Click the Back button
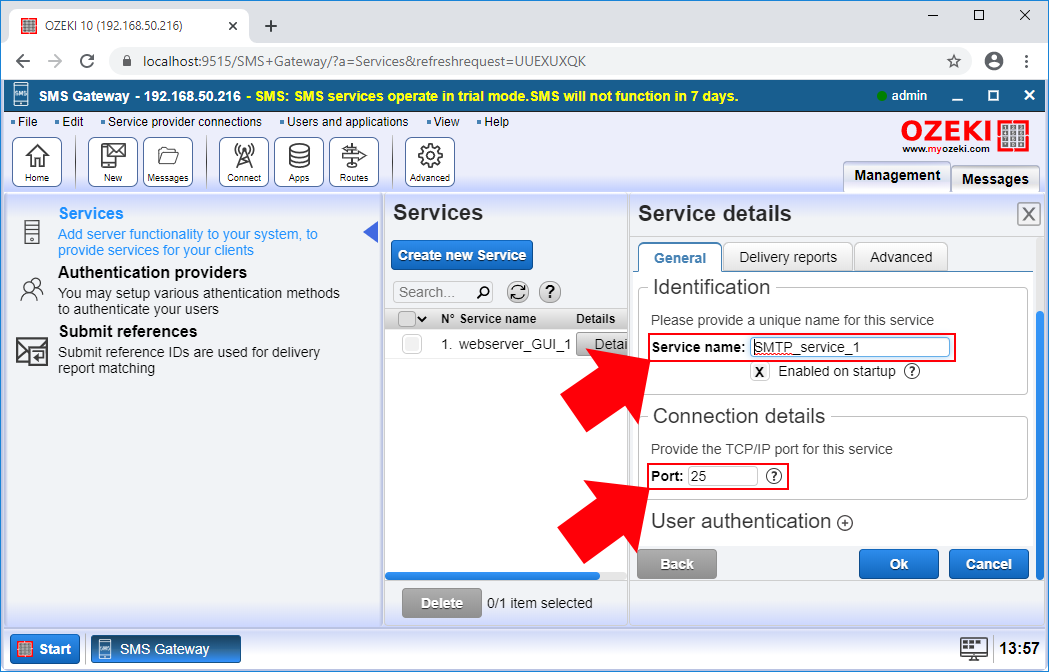 point(677,564)
